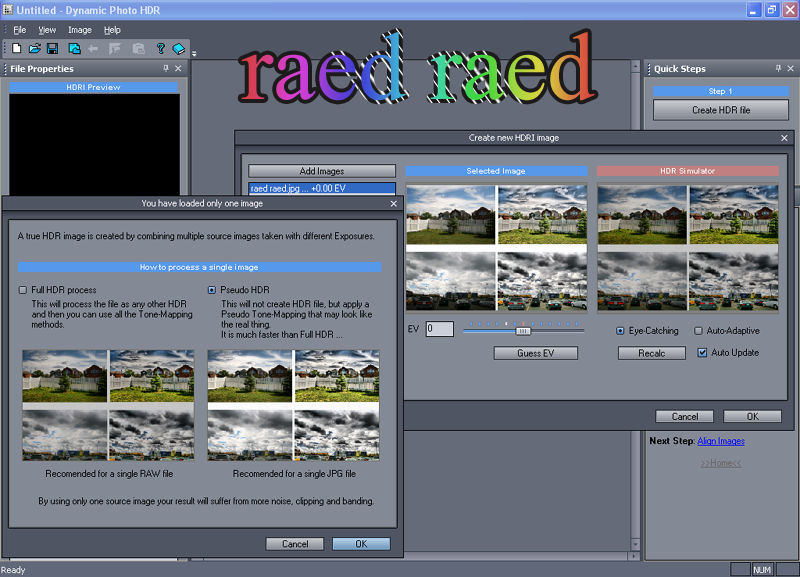Screen dimensions: 800x577
Task: Click Cancel in the single image dialog
Action: pos(295,544)
